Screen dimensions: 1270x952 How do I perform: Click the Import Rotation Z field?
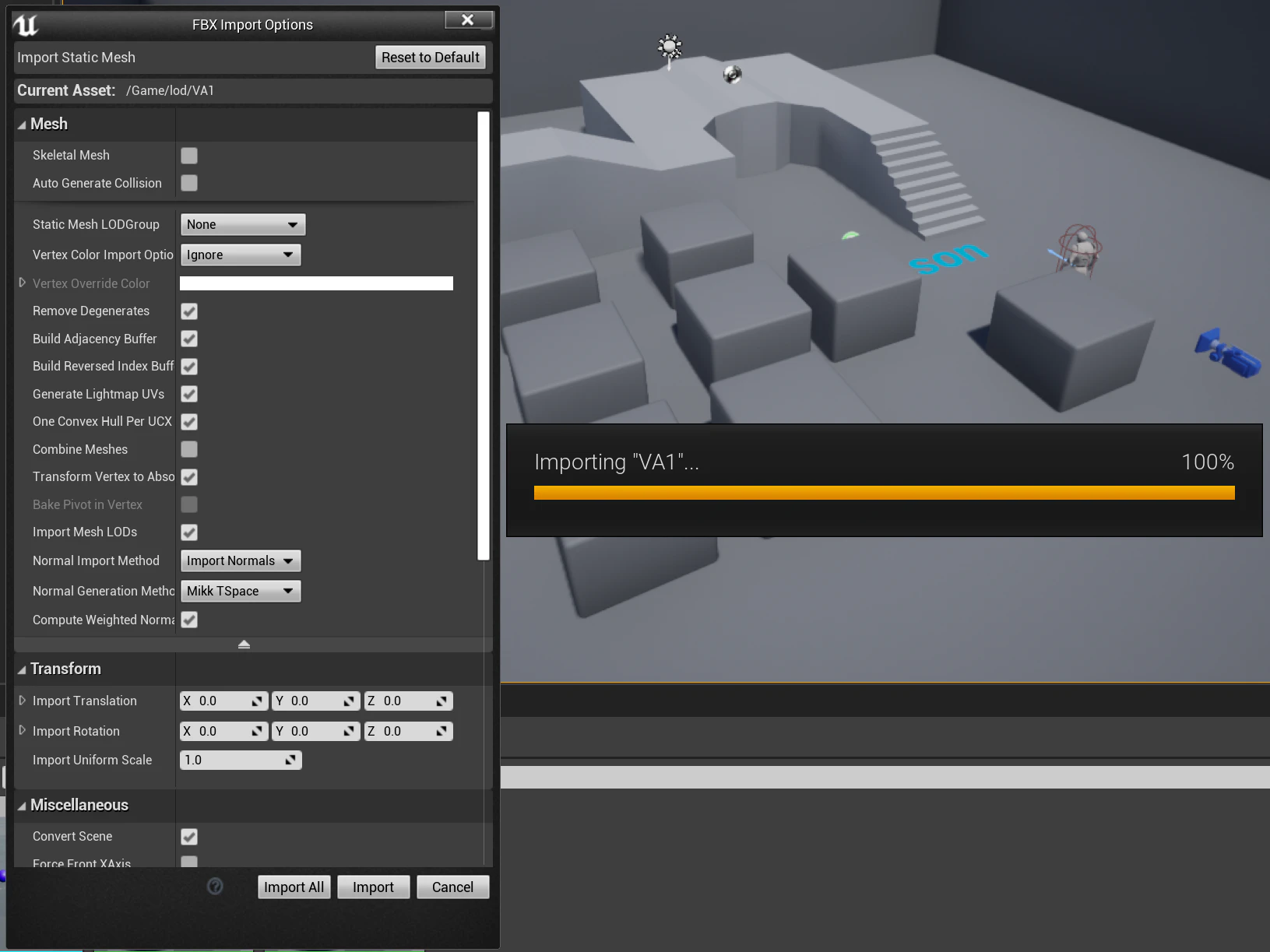(x=409, y=731)
